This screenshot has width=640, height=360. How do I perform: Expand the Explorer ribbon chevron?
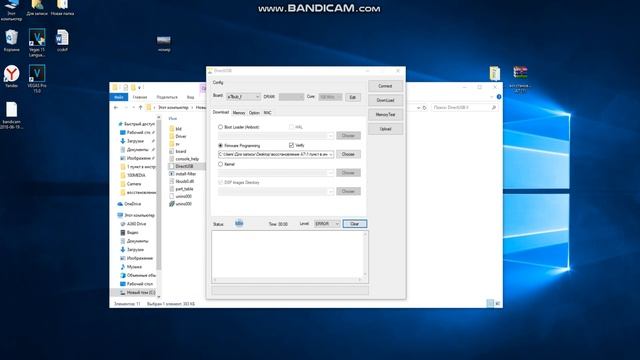tap(491, 97)
